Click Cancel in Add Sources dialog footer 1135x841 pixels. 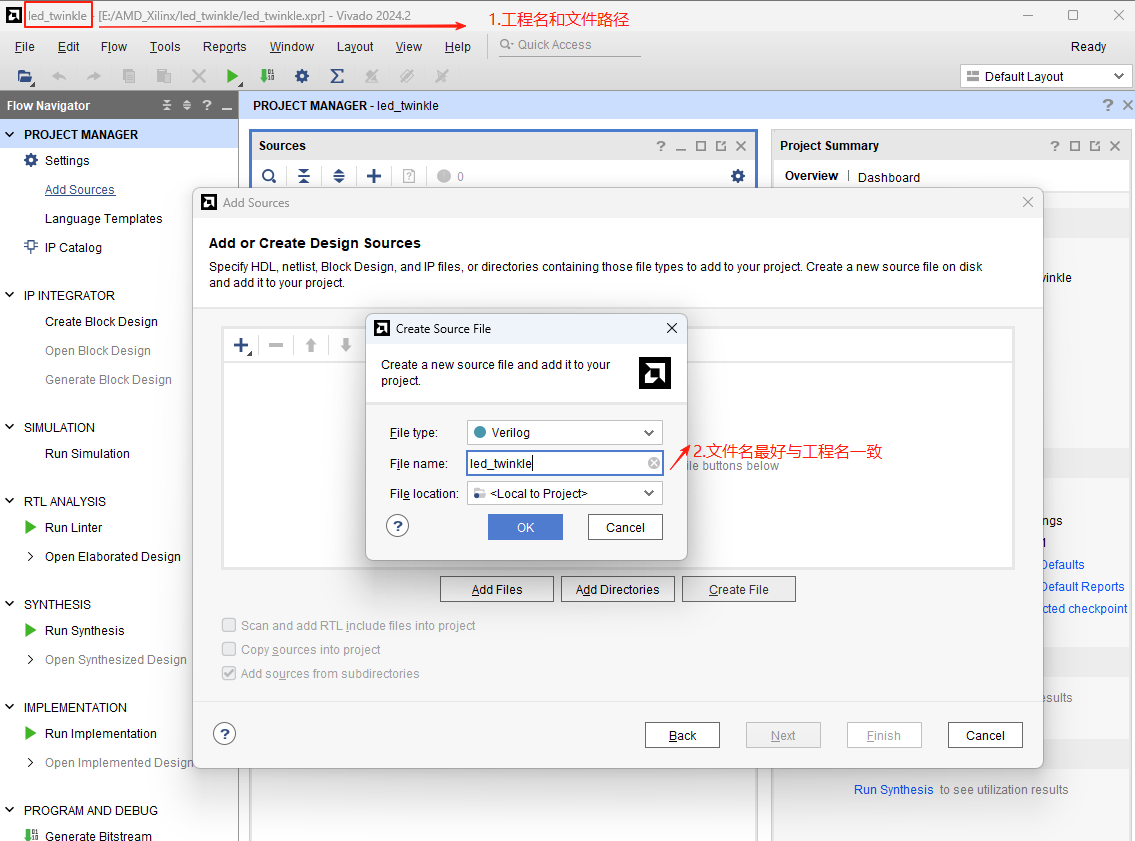985,735
